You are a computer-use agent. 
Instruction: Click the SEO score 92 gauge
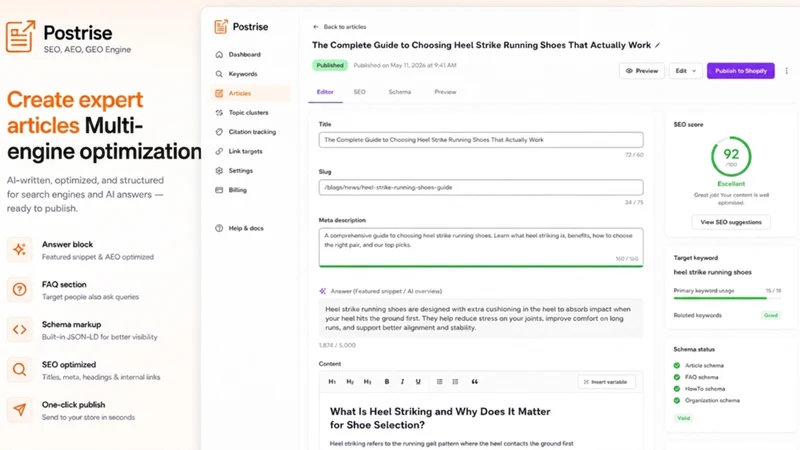731,157
